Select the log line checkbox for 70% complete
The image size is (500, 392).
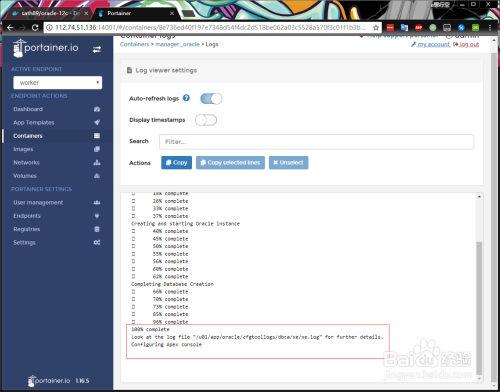(x=133, y=299)
